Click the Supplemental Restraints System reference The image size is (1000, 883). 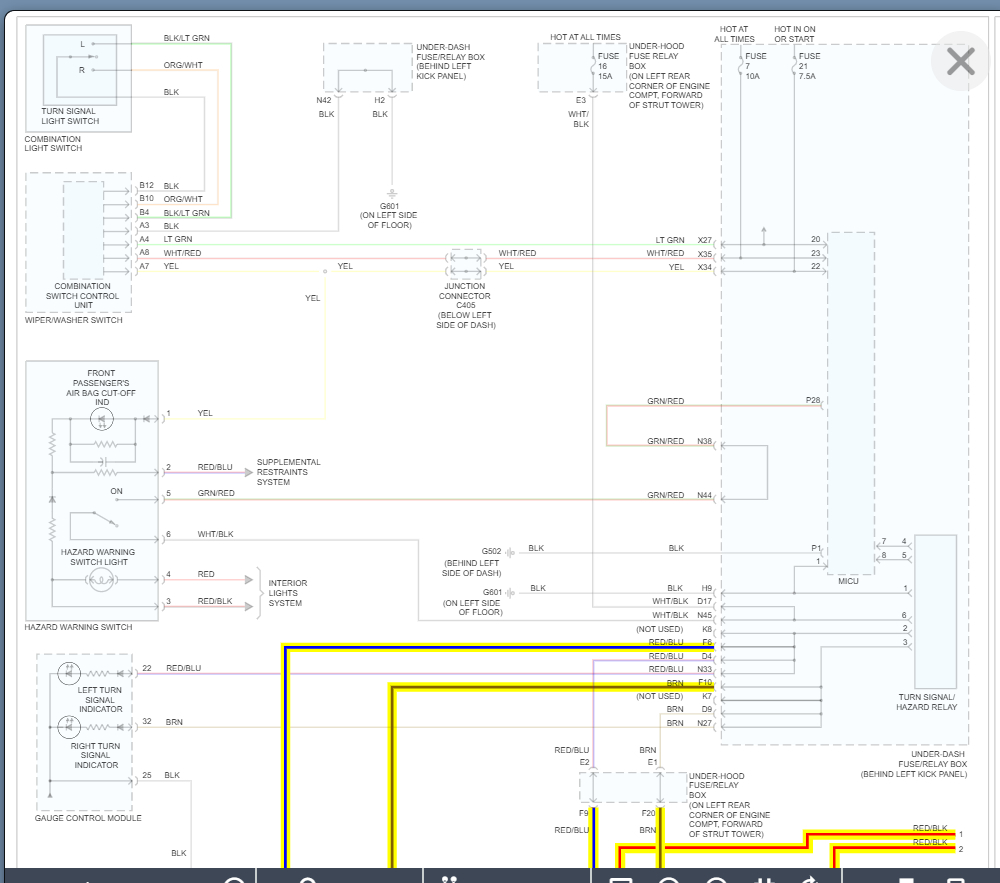(x=288, y=472)
